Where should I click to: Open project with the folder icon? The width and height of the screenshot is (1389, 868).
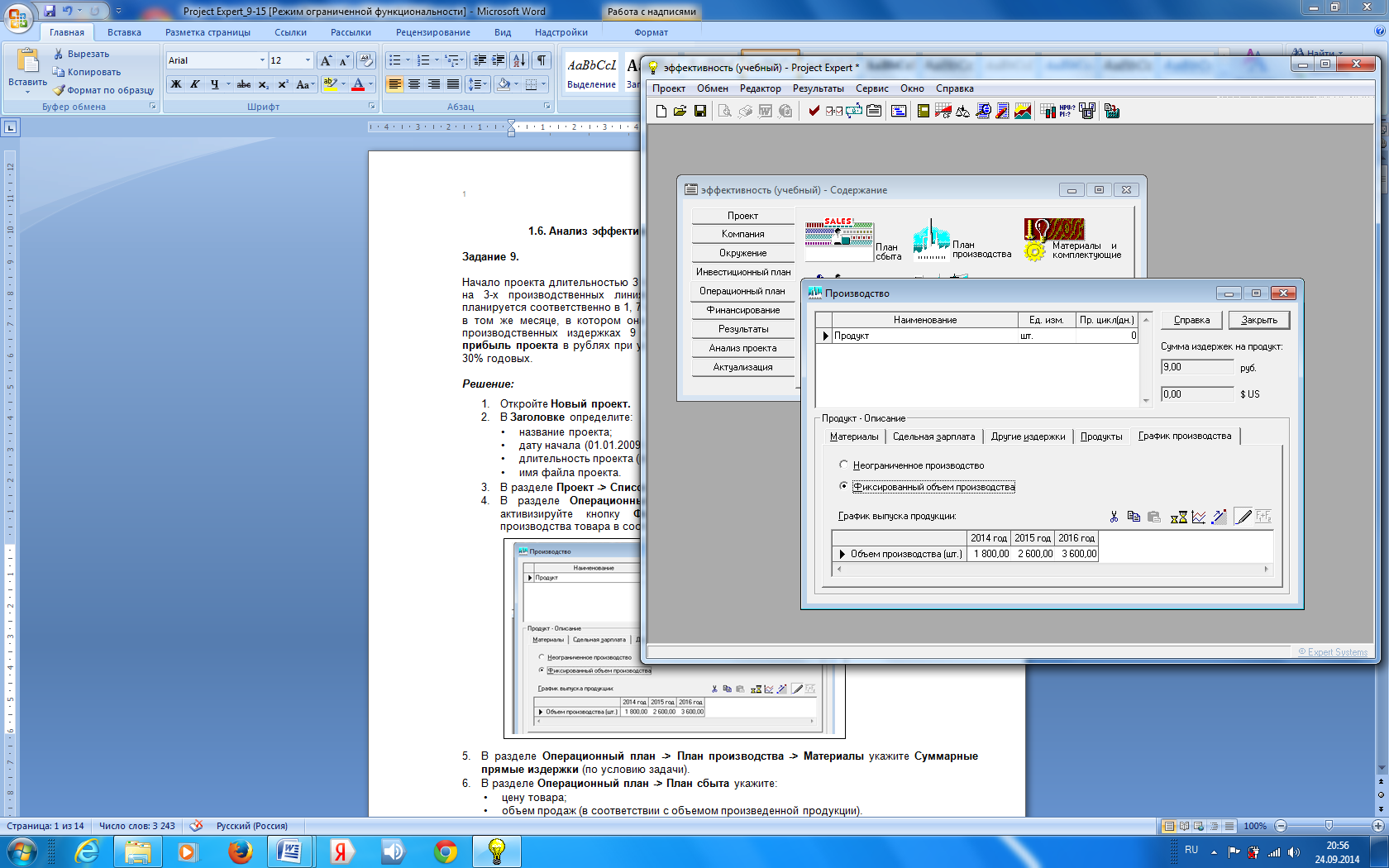[x=680, y=111]
